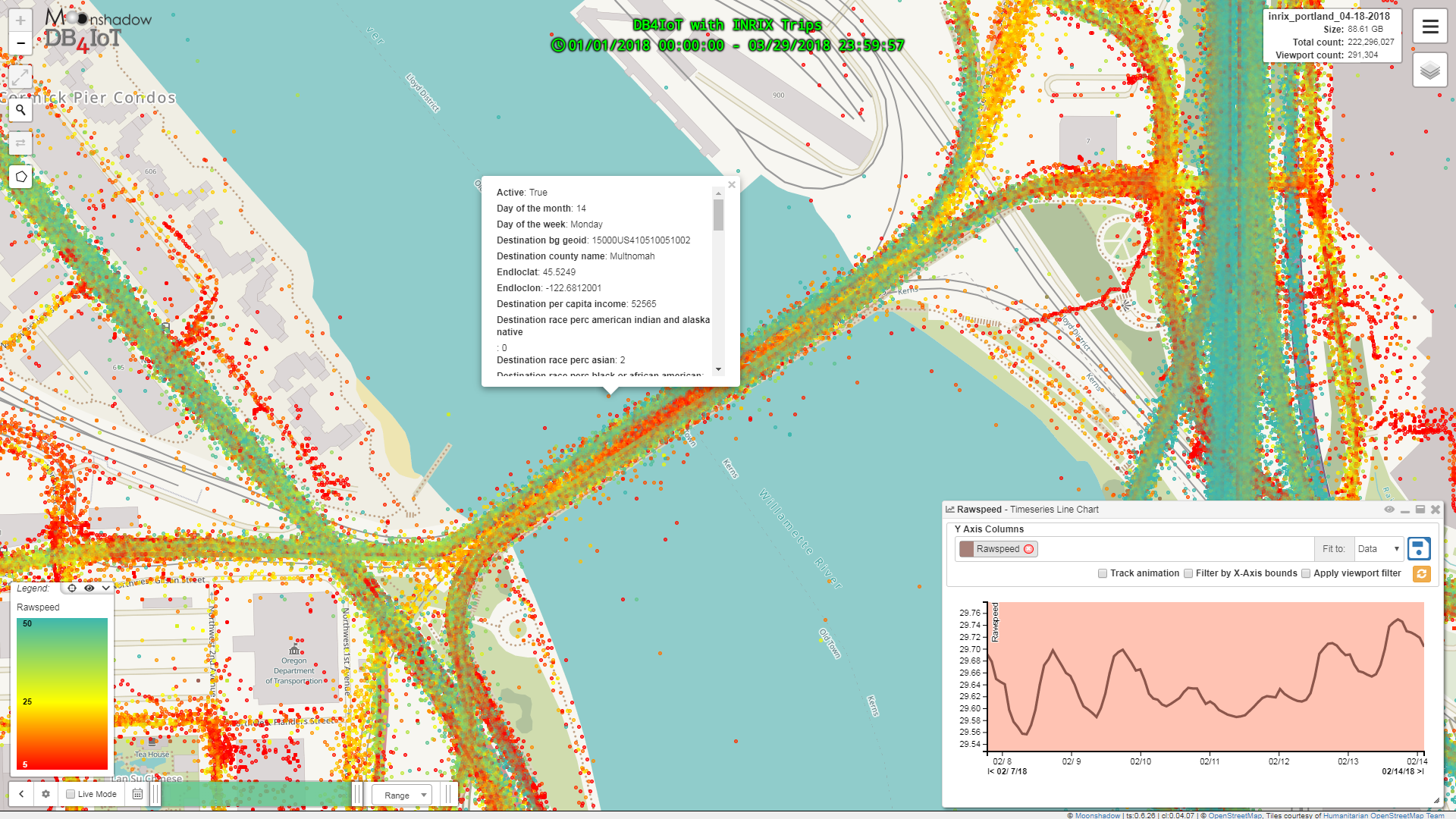Viewport: 1456px width, 819px height.
Task: Enable Apply viewport filter checkbox
Action: coord(1306,573)
